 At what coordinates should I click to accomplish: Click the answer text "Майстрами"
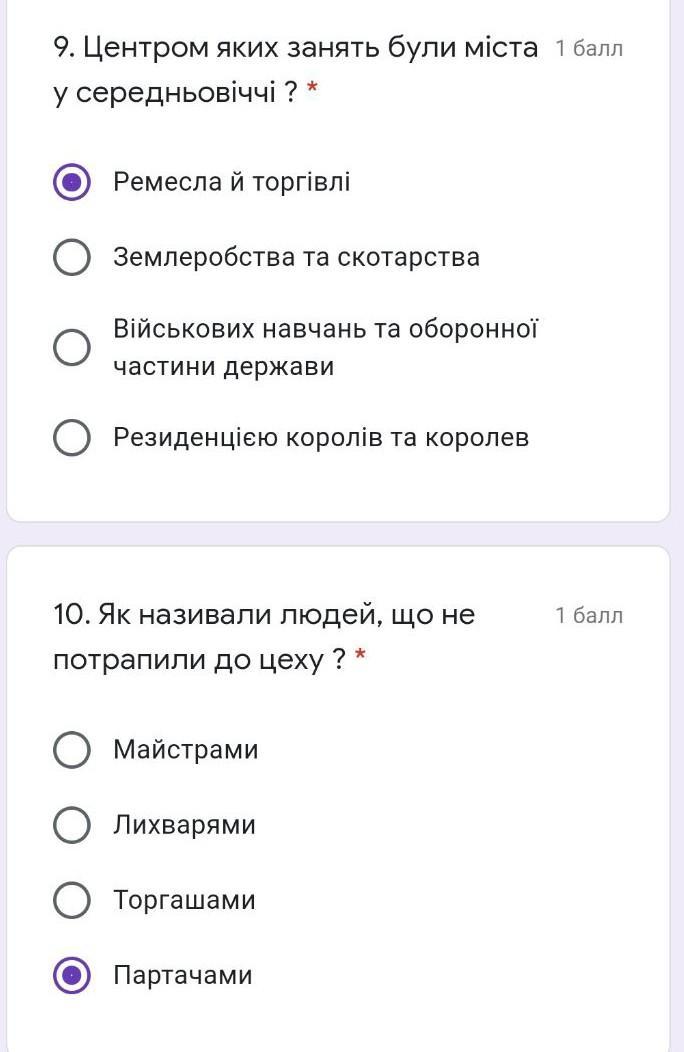coord(186,749)
